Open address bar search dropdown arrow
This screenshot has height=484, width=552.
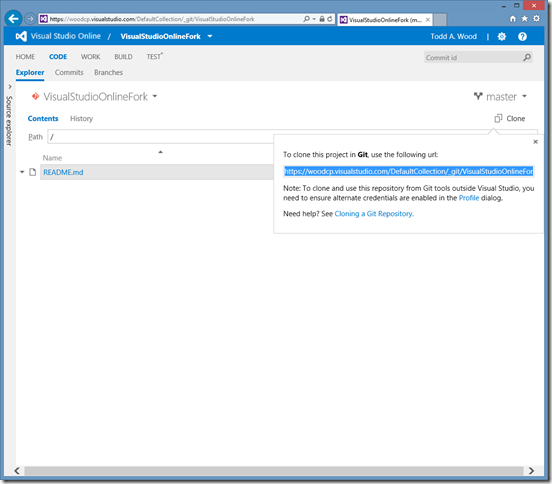coord(314,19)
